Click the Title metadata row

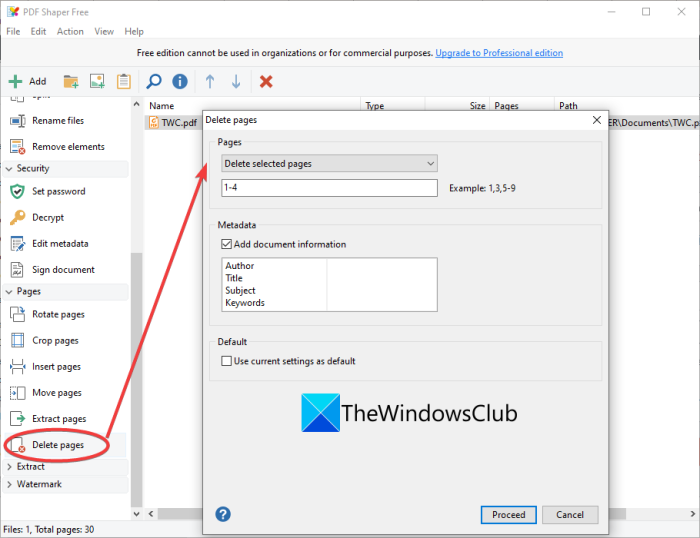tap(329, 278)
